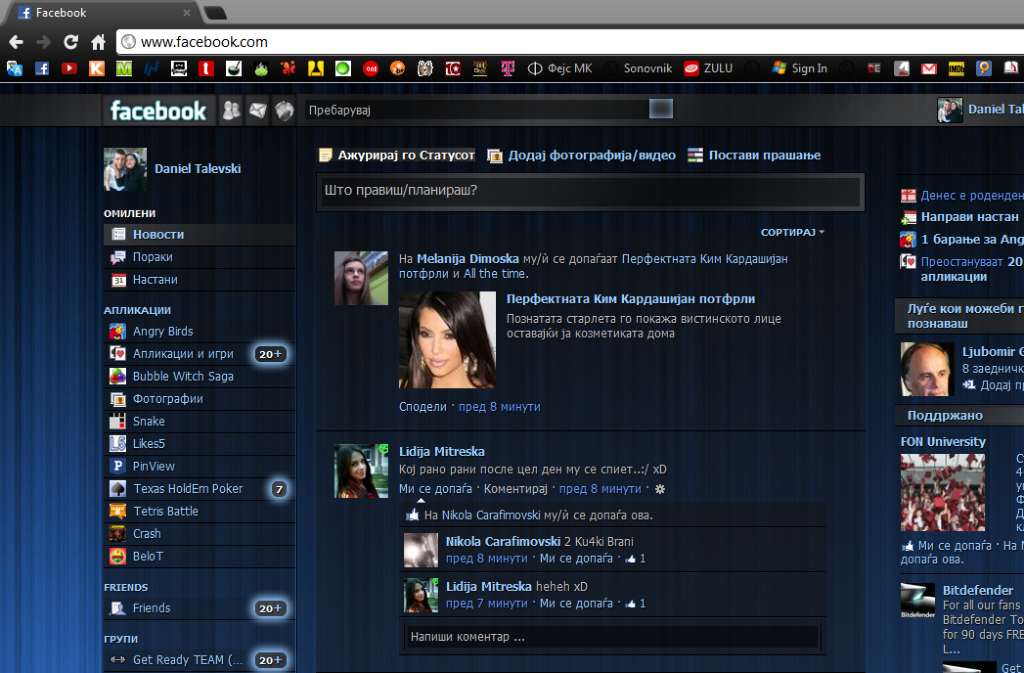1024x673 pixels.
Task: Open Get Ready TEAM group
Action: [187, 660]
